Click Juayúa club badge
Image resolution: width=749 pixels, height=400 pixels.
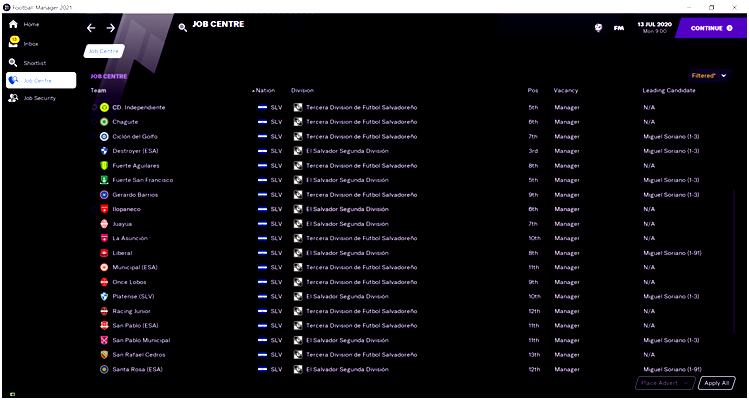(104, 224)
